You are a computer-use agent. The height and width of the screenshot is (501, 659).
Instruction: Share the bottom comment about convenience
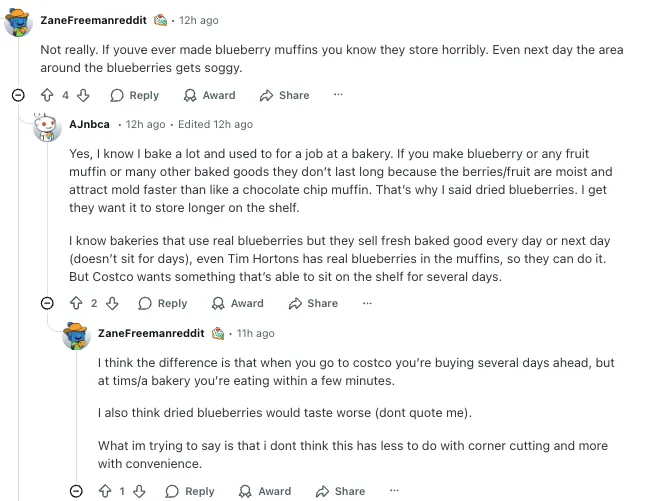340,491
